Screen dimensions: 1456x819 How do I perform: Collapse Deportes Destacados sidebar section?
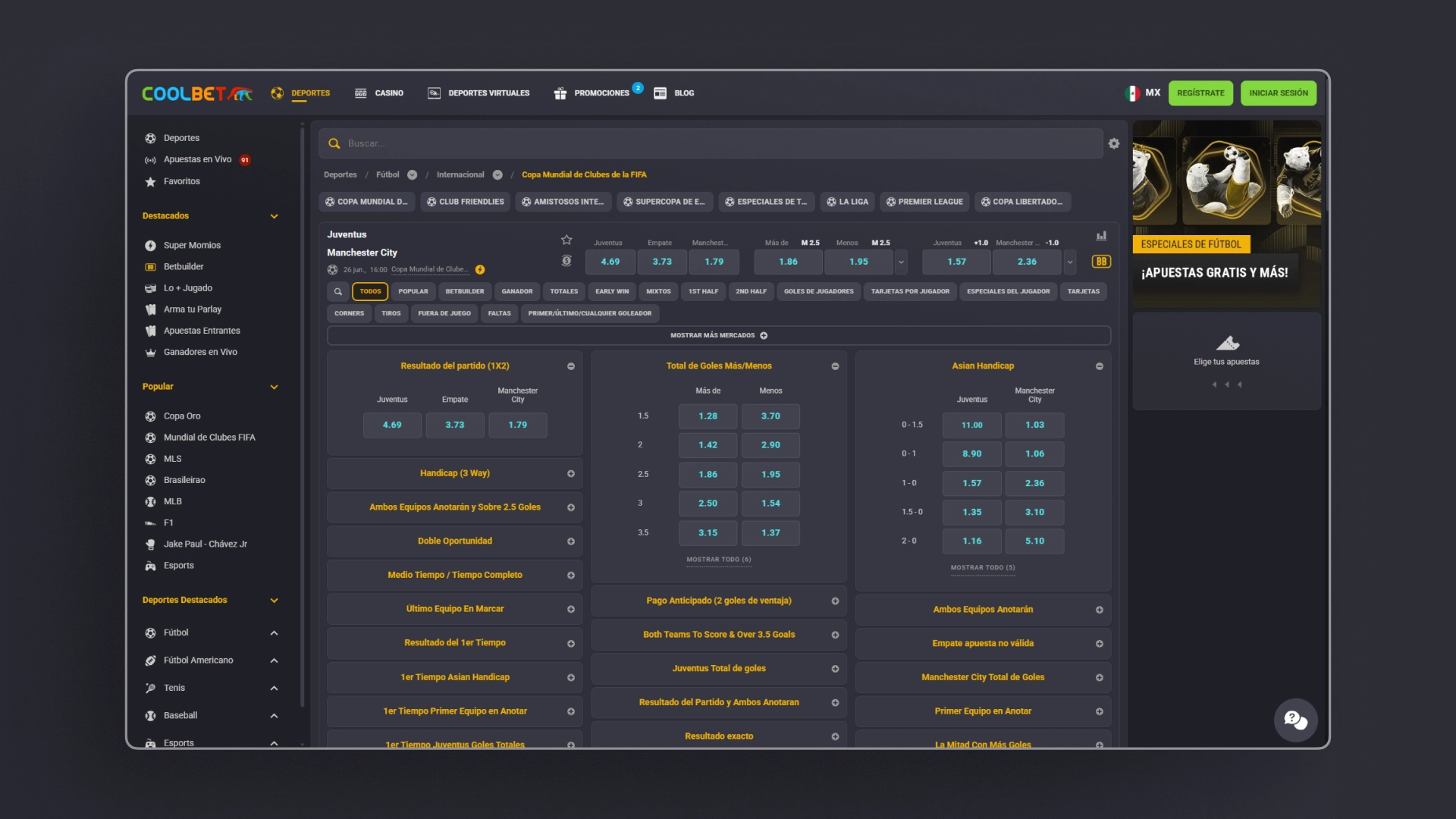274,601
